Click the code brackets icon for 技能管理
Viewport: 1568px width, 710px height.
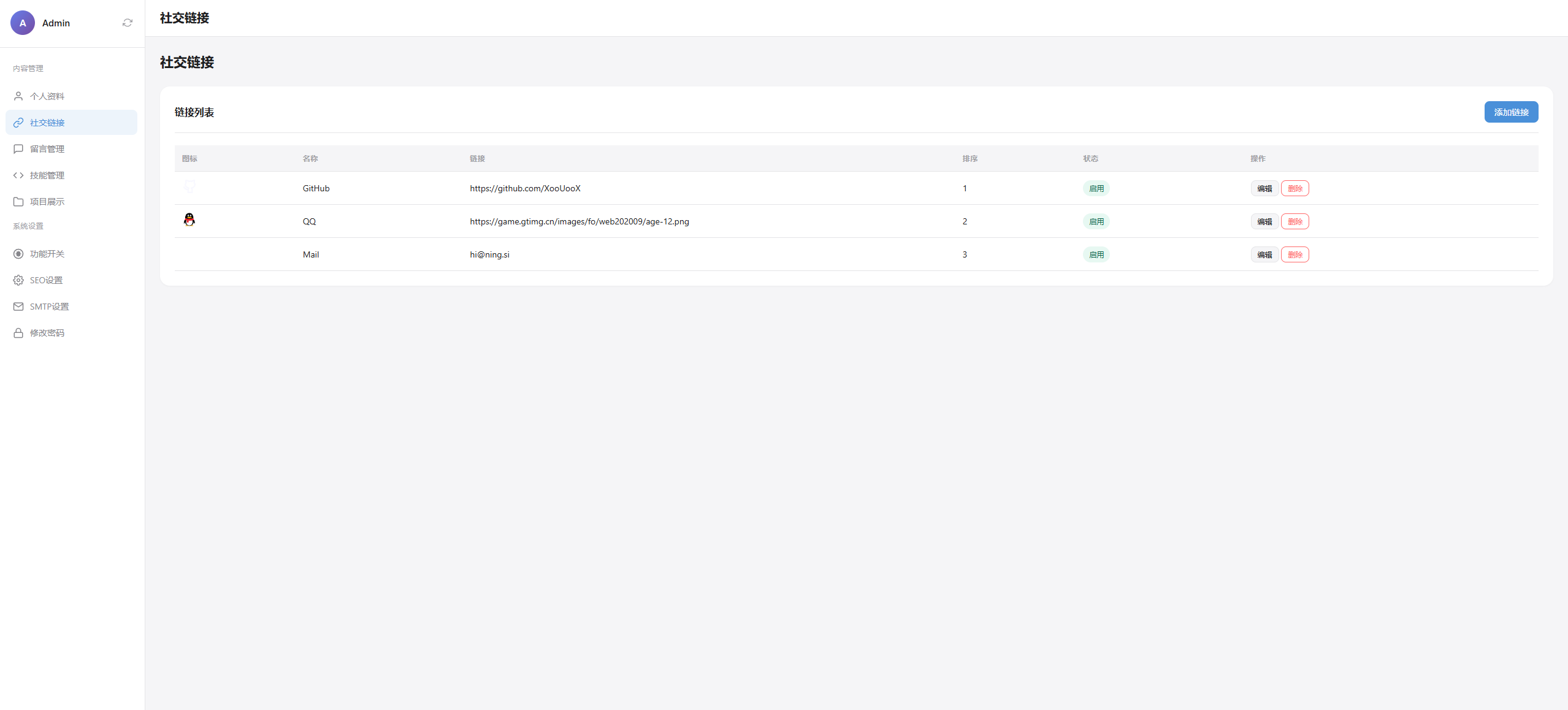click(x=18, y=175)
